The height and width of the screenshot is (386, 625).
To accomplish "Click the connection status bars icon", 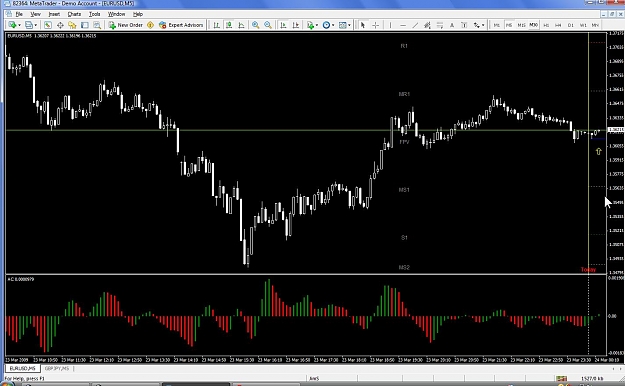I will click(562, 378).
